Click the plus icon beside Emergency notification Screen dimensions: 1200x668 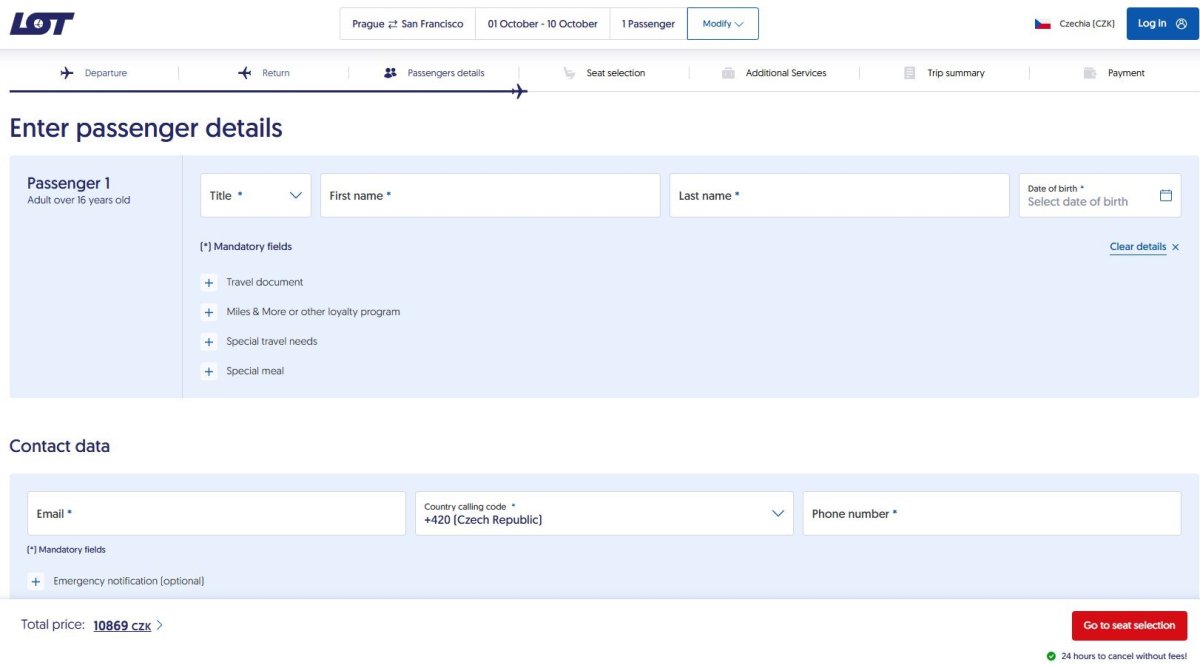36,581
